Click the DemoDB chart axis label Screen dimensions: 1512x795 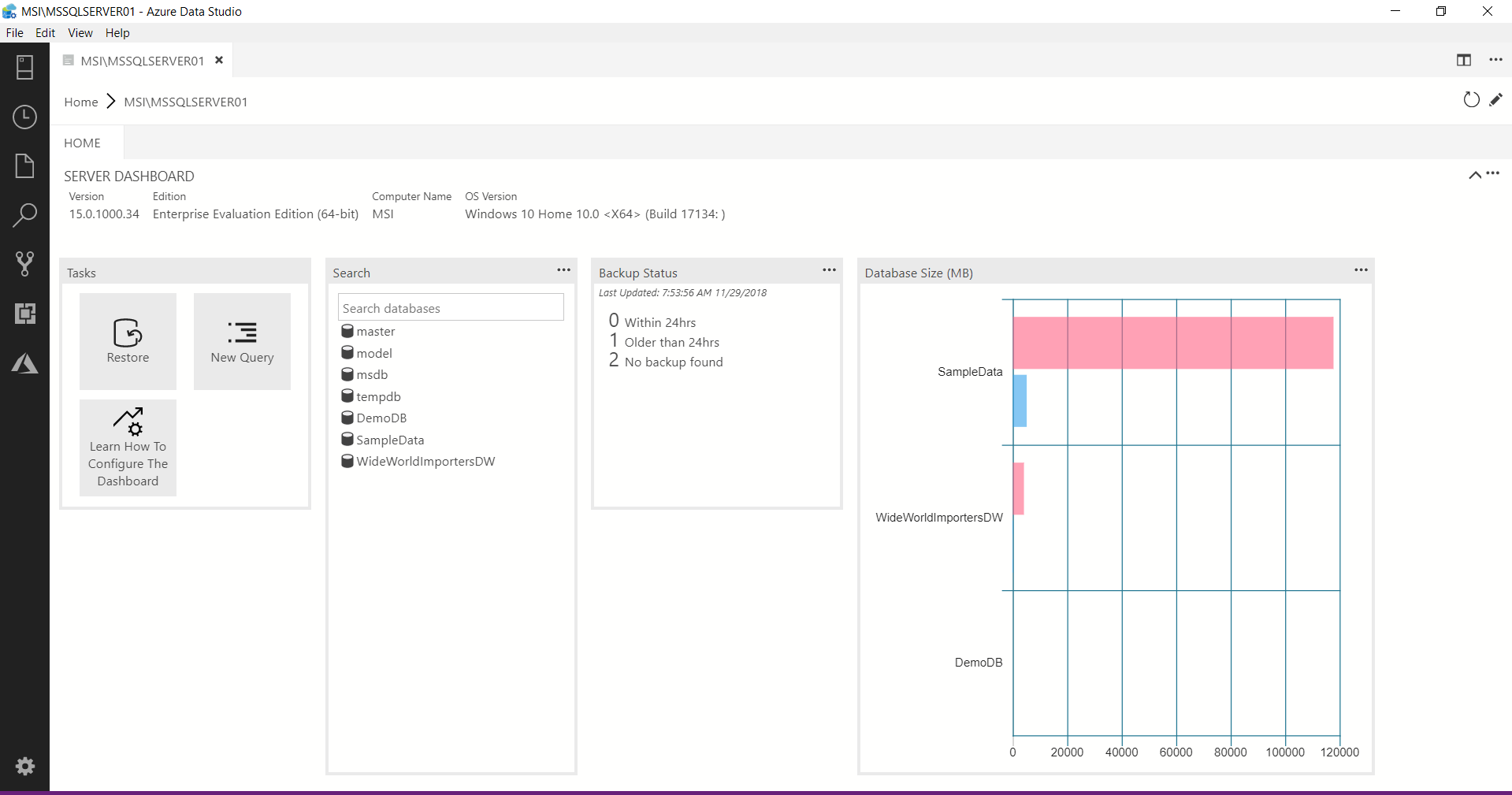[979, 663]
